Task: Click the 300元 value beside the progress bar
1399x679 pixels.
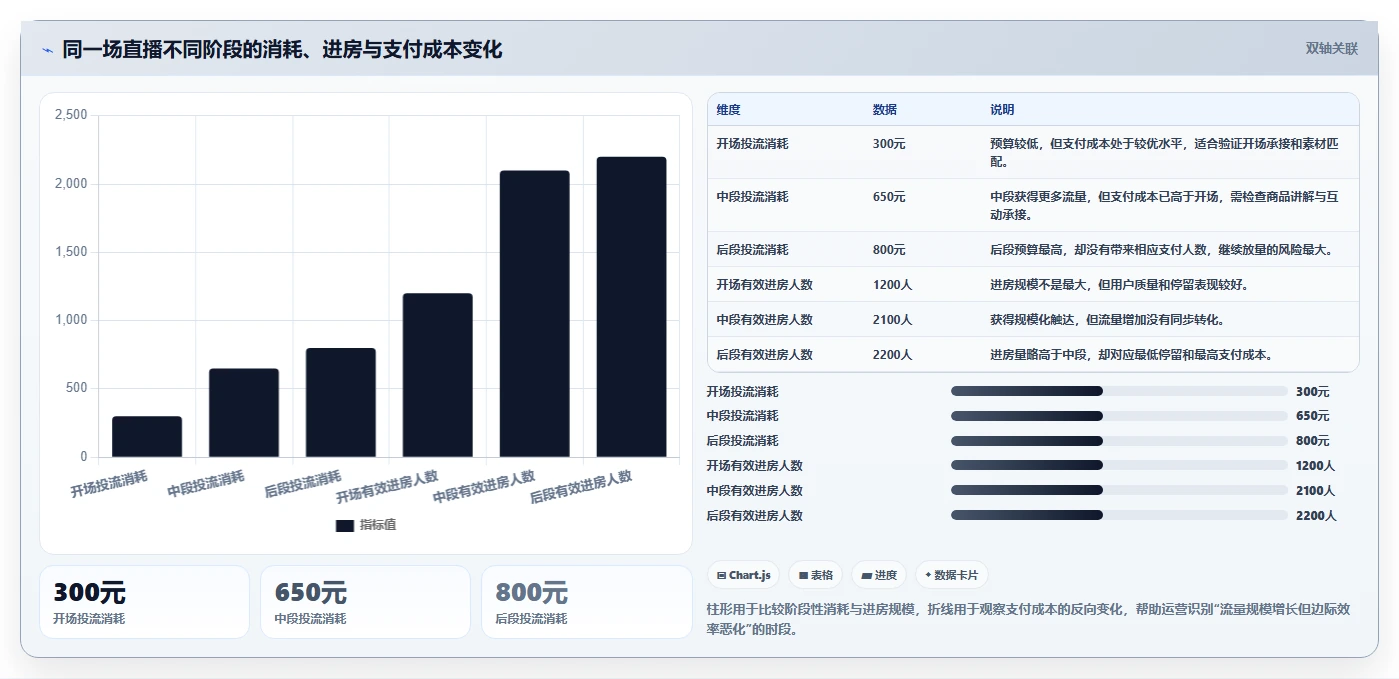Action: pos(1312,391)
